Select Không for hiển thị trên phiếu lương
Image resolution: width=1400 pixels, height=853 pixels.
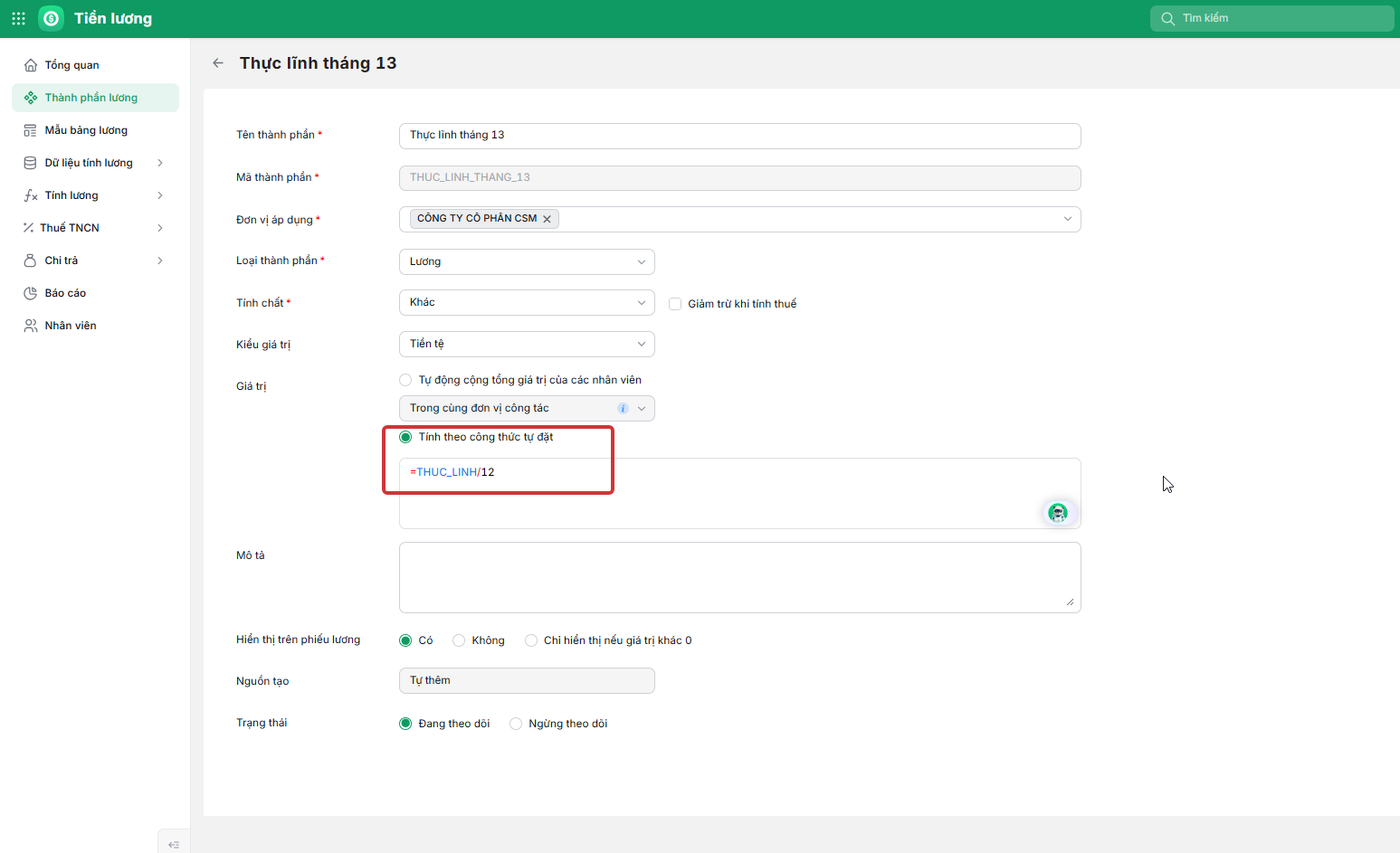click(x=459, y=640)
